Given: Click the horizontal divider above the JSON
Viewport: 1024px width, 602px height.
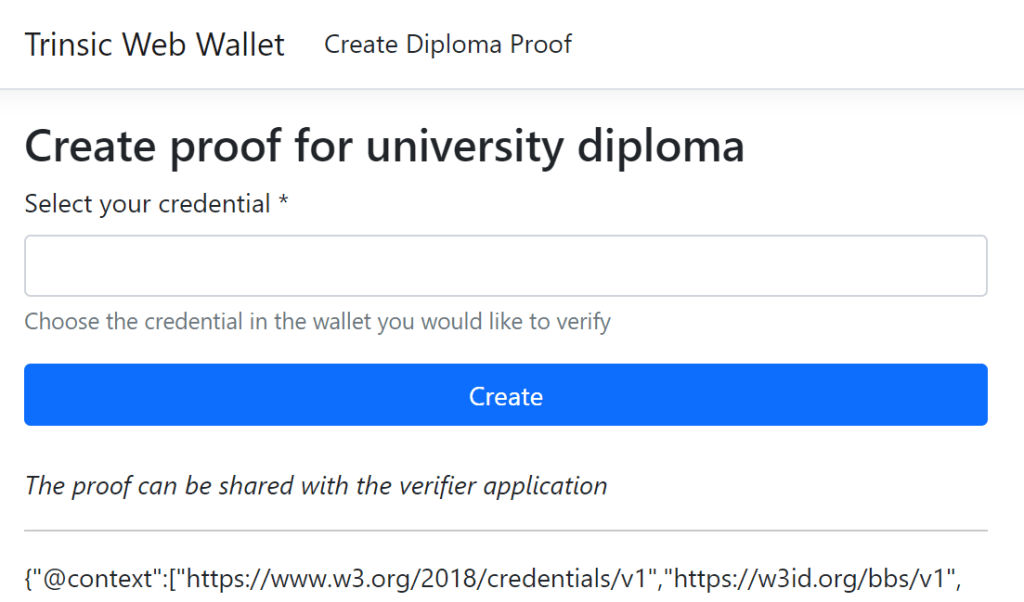Looking at the screenshot, I should (x=505, y=530).
